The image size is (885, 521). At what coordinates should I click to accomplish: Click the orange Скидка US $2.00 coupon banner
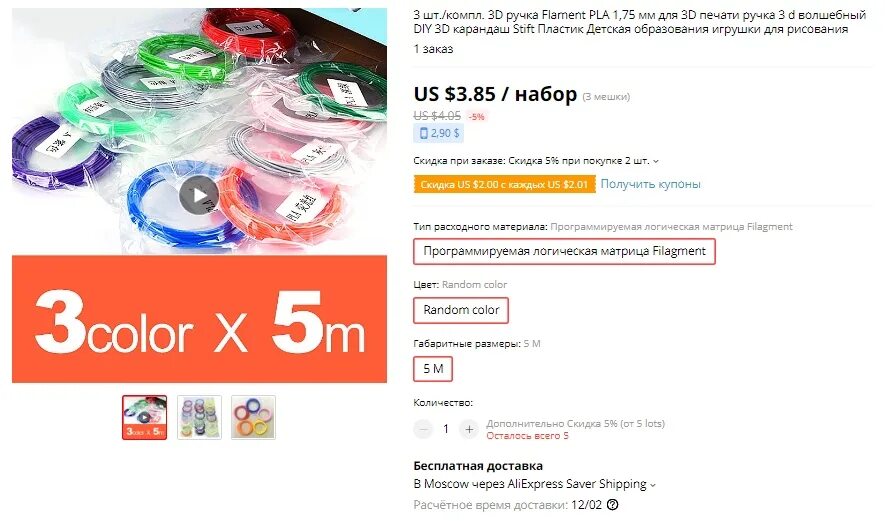505,184
